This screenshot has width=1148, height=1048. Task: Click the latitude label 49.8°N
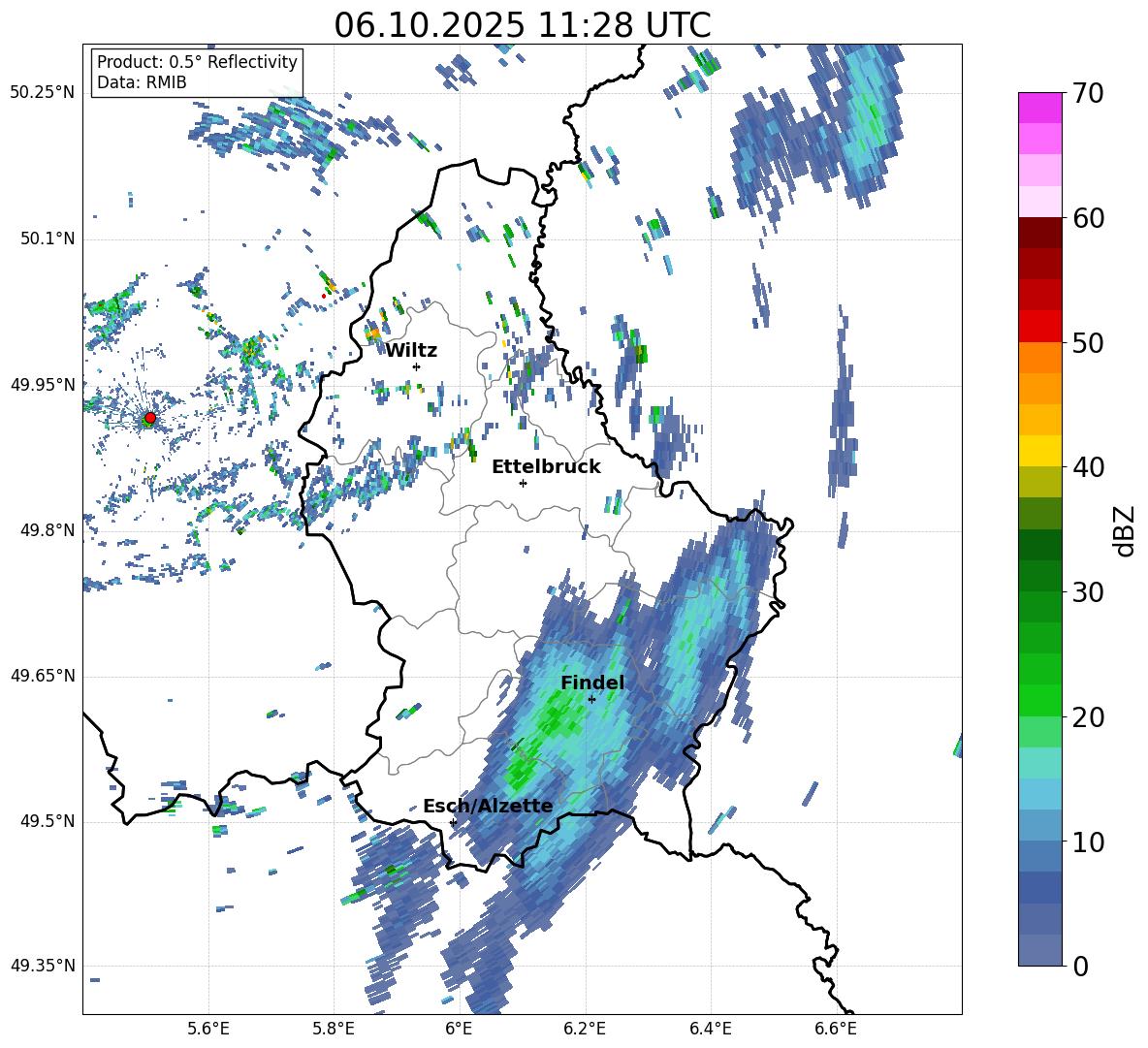pos(48,530)
